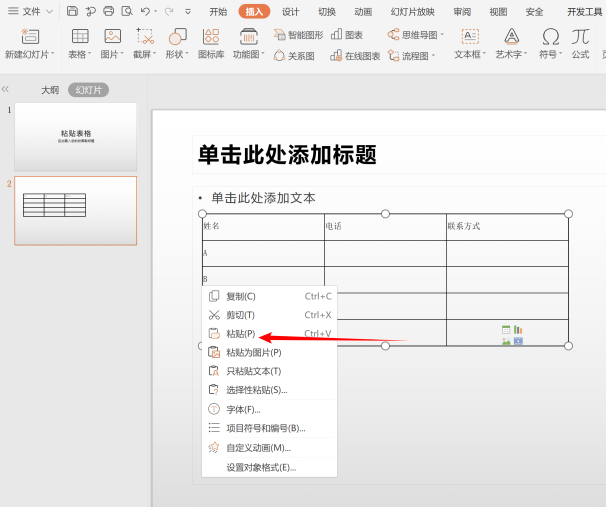606x507 pixels.
Task: Click the insert picture placeholder icon
Action: click(x=506, y=341)
